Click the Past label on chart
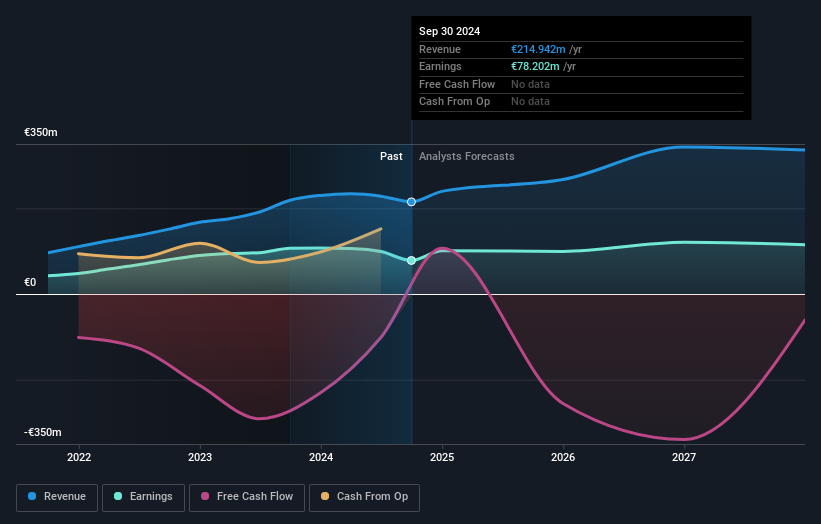Screen dimensions: 821x524 (x=391, y=157)
